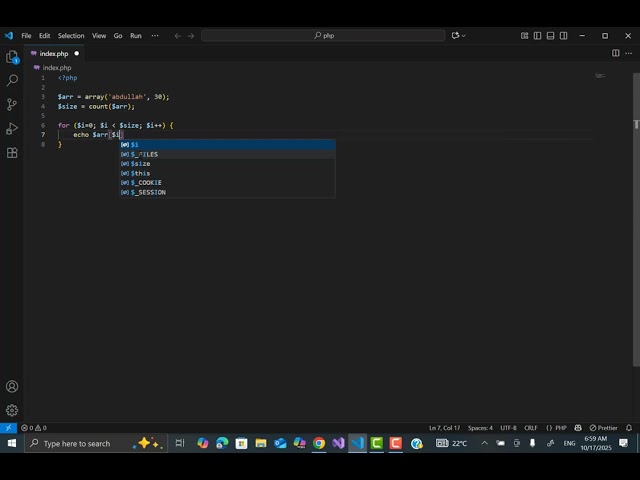The width and height of the screenshot is (640, 480).
Task: Open the Extensions view
Action: point(12,153)
